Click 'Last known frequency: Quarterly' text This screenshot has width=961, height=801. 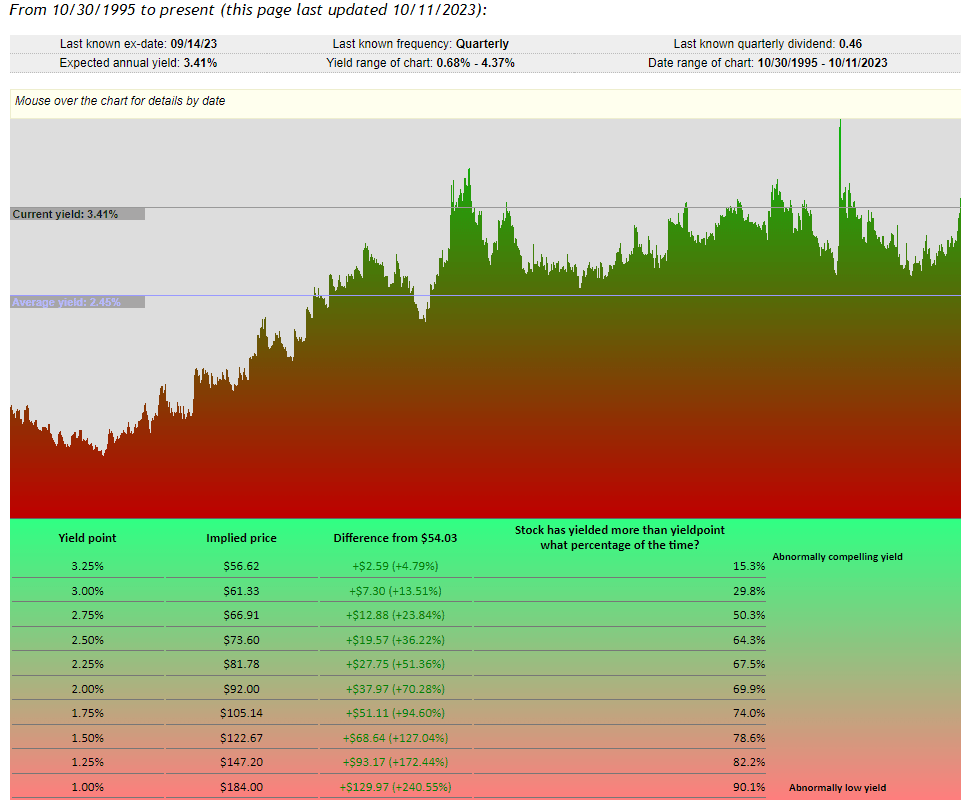[x=420, y=44]
